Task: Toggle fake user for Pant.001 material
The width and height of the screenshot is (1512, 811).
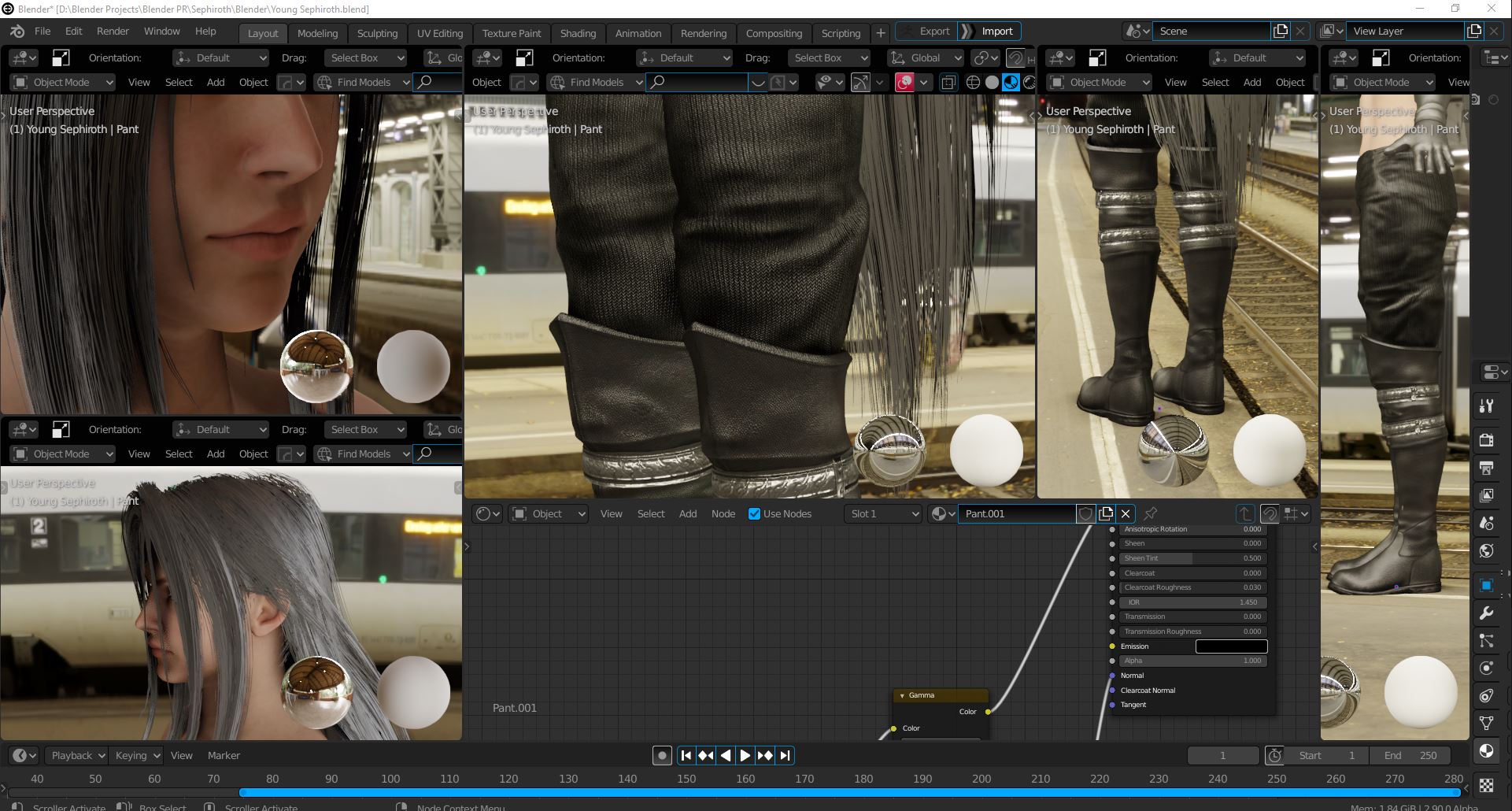Action: [1085, 513]
